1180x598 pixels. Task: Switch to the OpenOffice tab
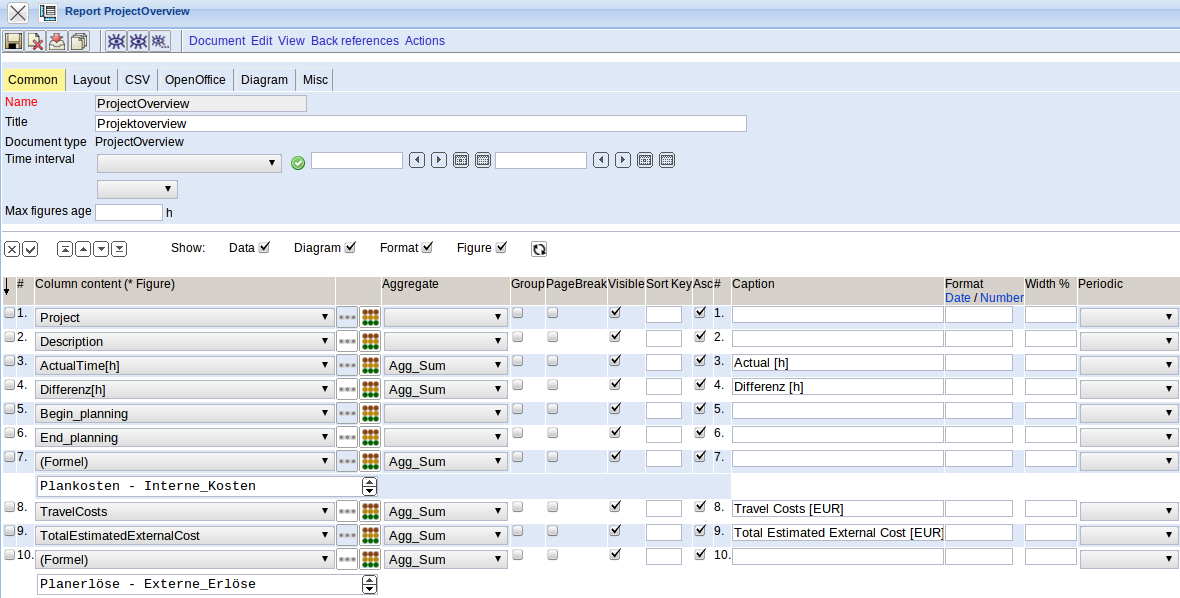coord(195,80)
